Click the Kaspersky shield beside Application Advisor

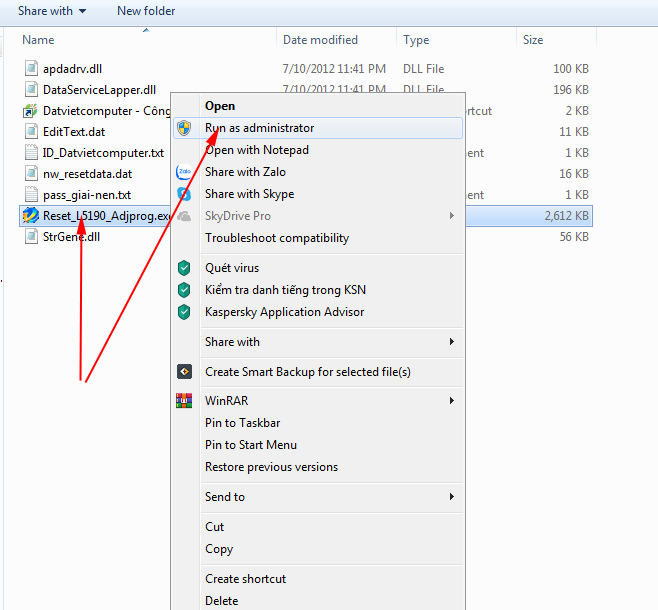184,312
